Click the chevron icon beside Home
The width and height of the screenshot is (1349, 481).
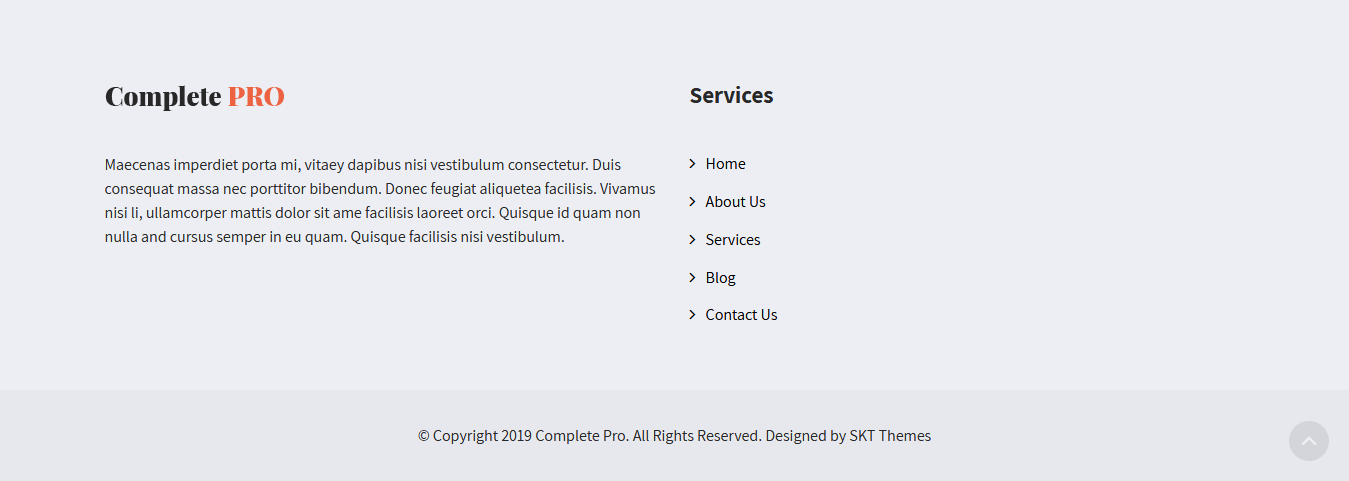point(692,164)
